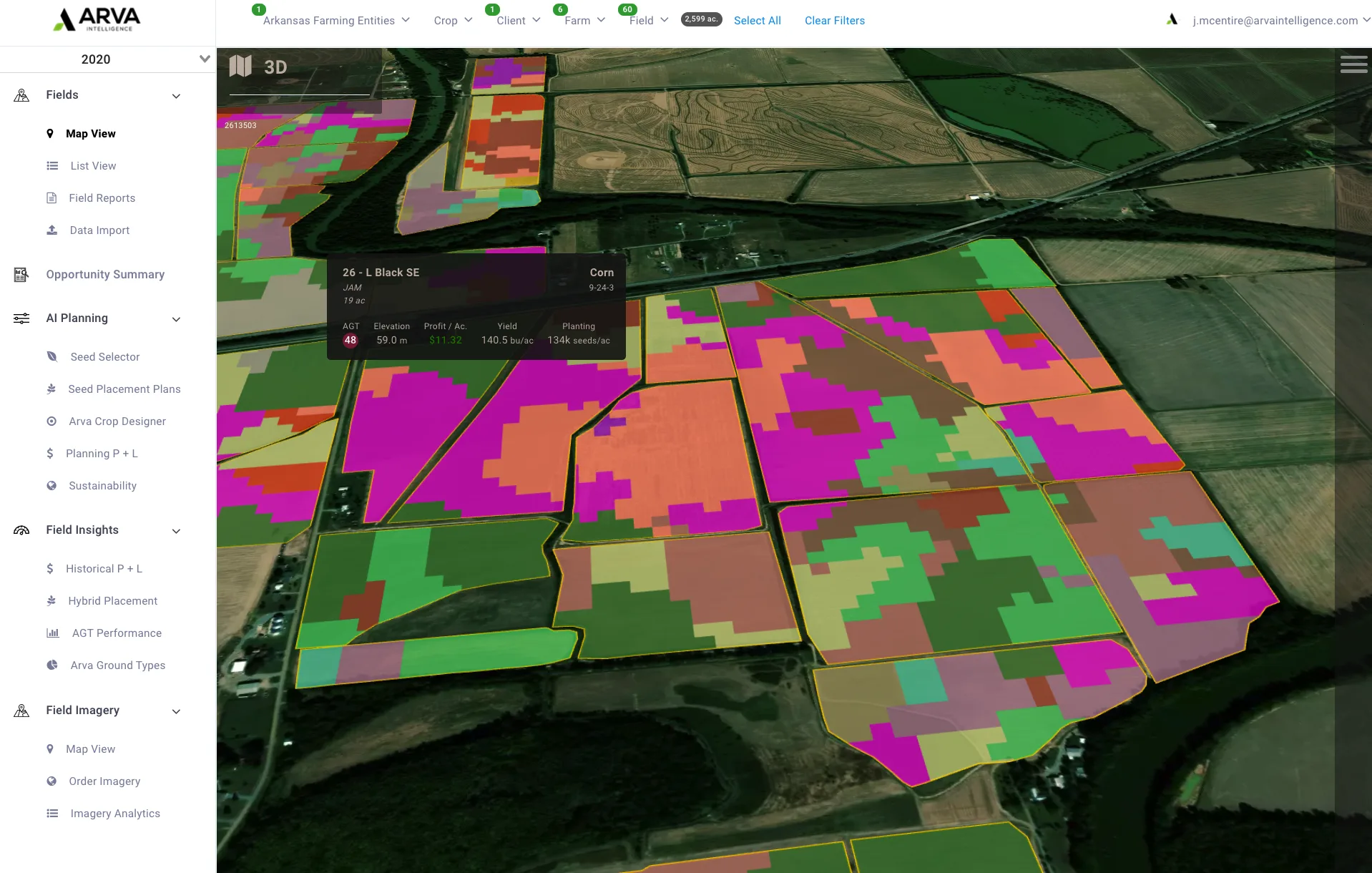Image resolution: width=1372 pixels, height=873 pixels.
Task: Open Historical P + L
Action: tap(104, 569)
